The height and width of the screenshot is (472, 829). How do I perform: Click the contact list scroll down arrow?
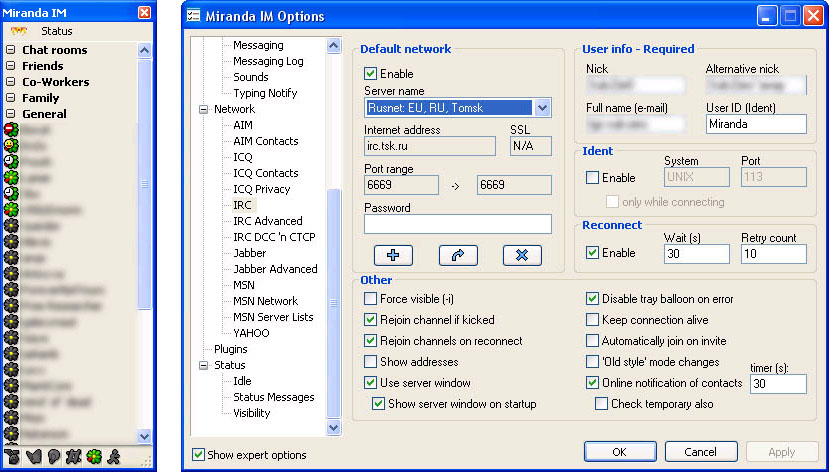click(144, 436)
